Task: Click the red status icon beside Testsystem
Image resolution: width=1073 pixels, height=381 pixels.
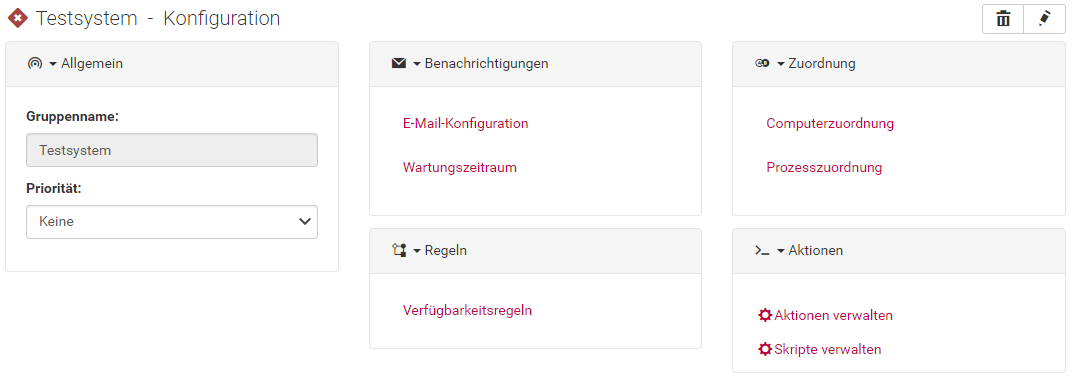Action: 17,18
